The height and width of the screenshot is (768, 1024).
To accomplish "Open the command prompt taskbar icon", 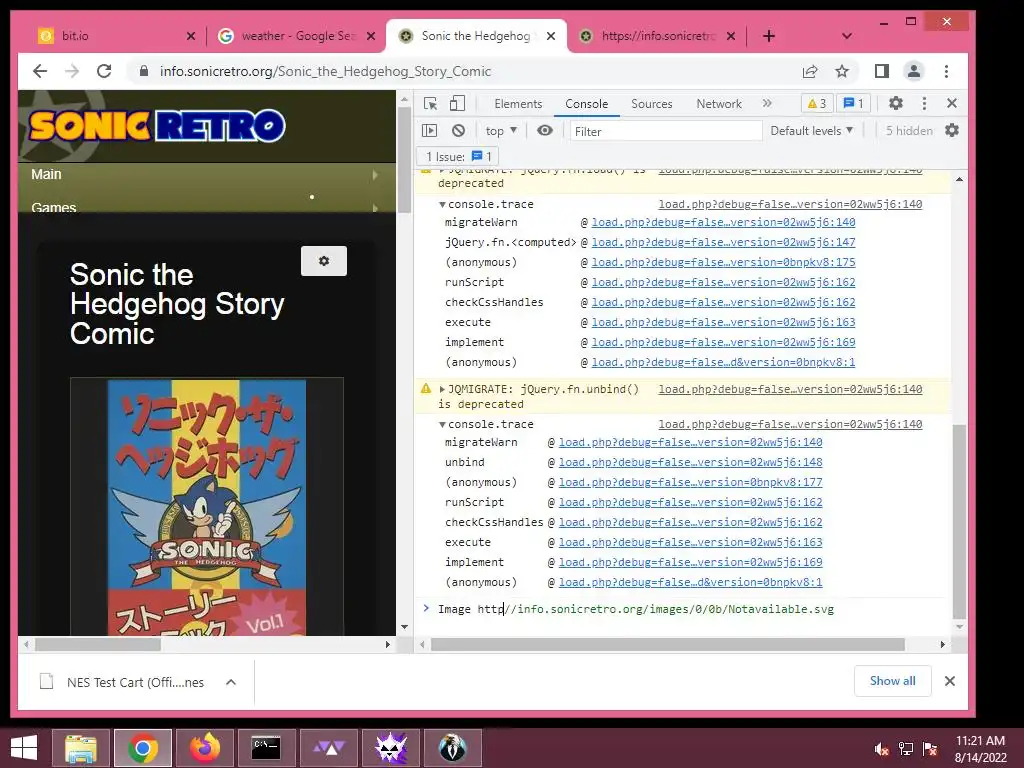I will [x=266, y=748].
